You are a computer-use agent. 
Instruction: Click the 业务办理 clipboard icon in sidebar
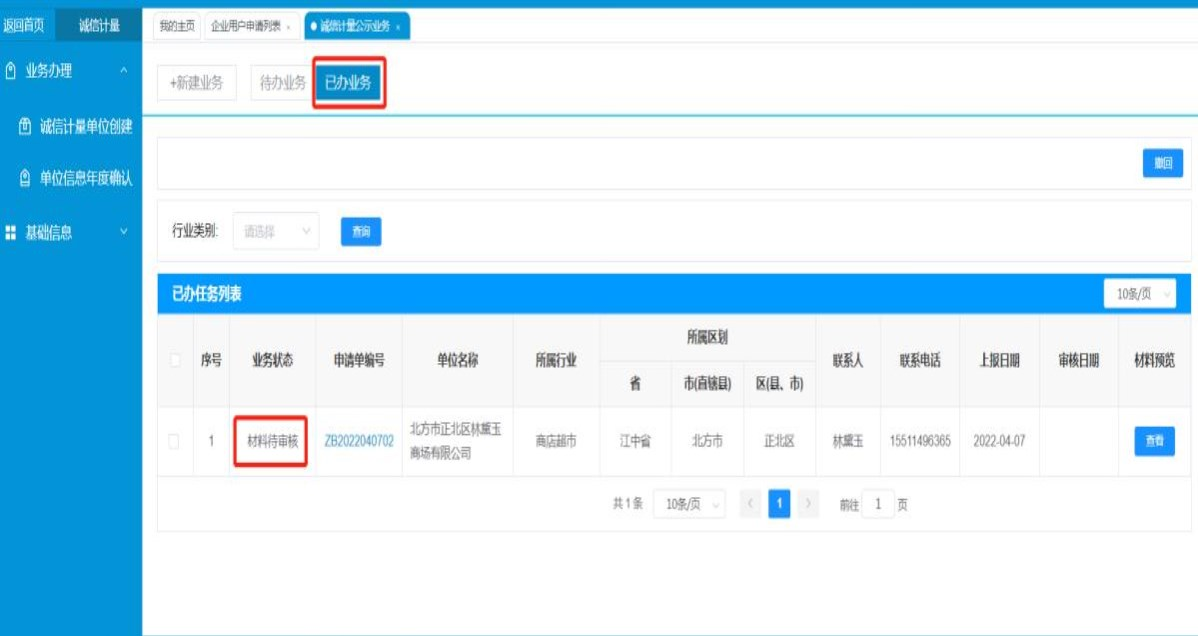pos(11,71)
